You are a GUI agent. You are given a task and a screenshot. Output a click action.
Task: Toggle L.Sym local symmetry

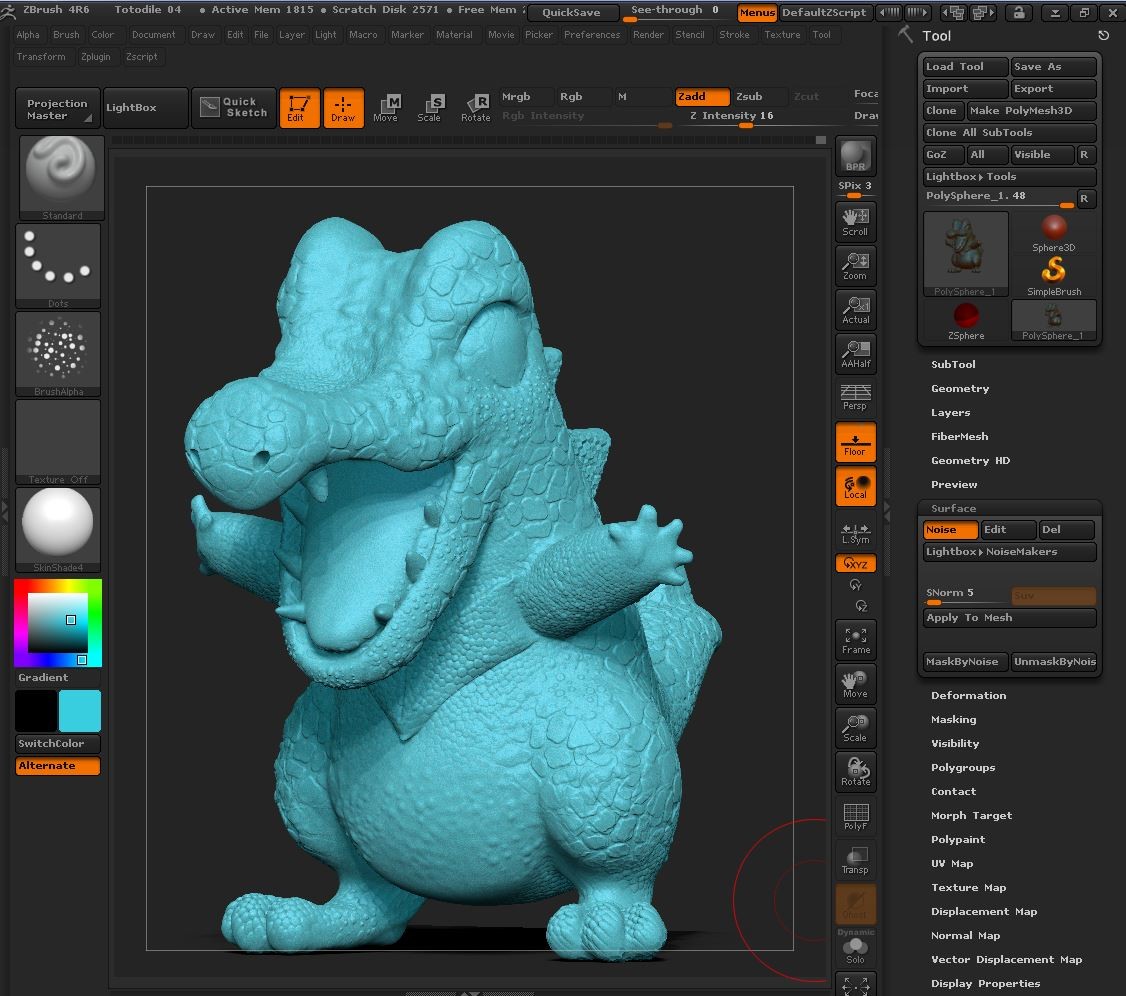855,534
